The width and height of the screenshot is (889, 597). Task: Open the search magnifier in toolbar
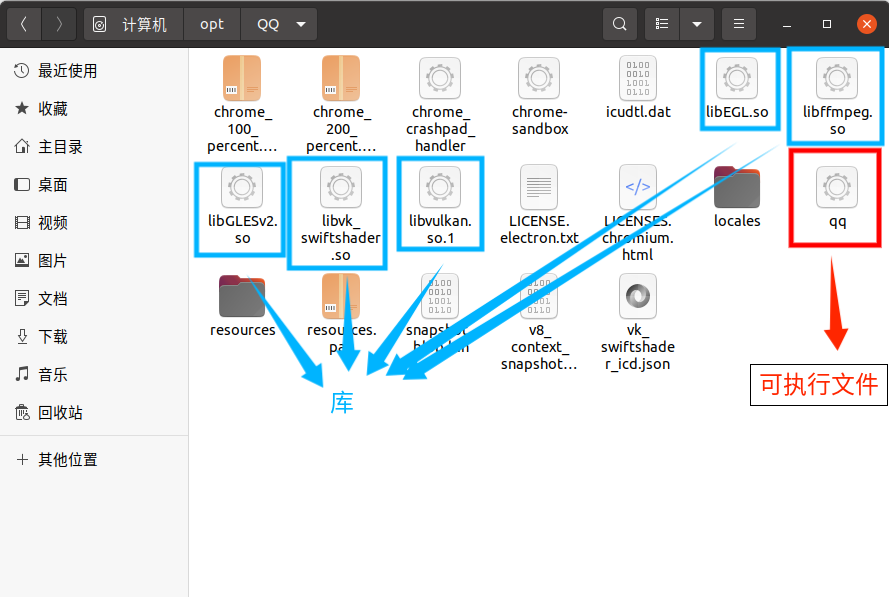(620, 24)
